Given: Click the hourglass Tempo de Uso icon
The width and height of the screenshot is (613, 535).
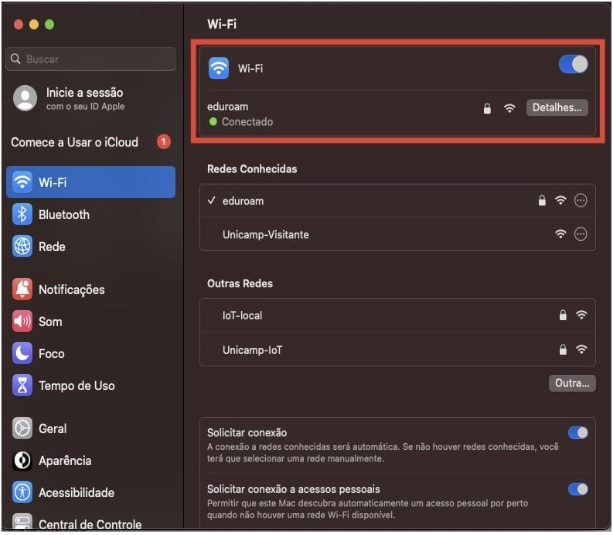Looking at the screenshot, I should point(22,386).
